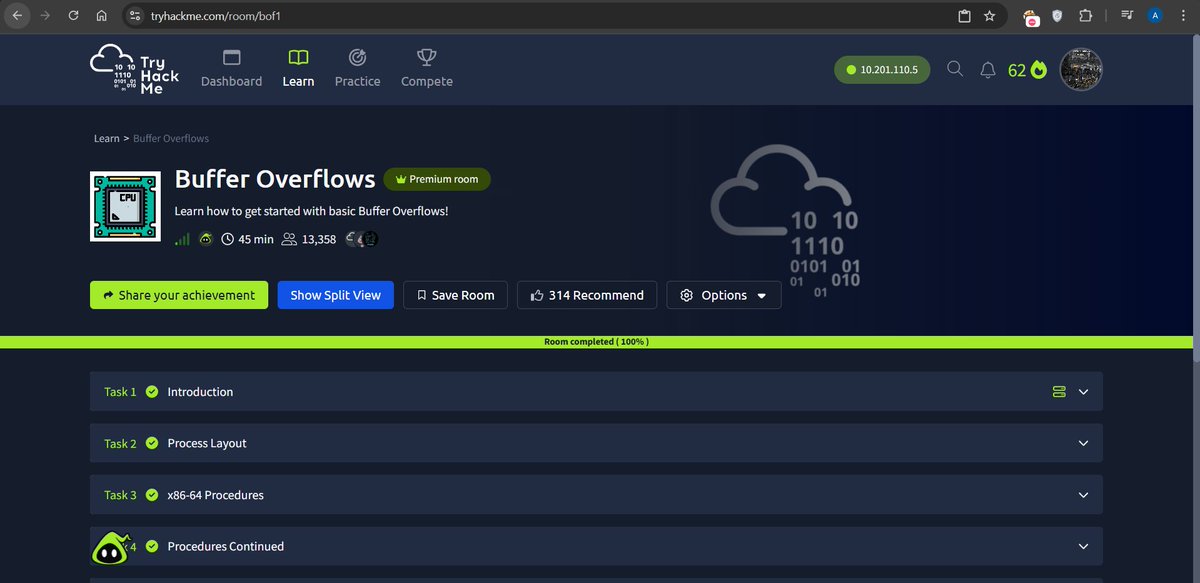Open the Practice menu
This screenshot has width=1200, height=583.
357,68
